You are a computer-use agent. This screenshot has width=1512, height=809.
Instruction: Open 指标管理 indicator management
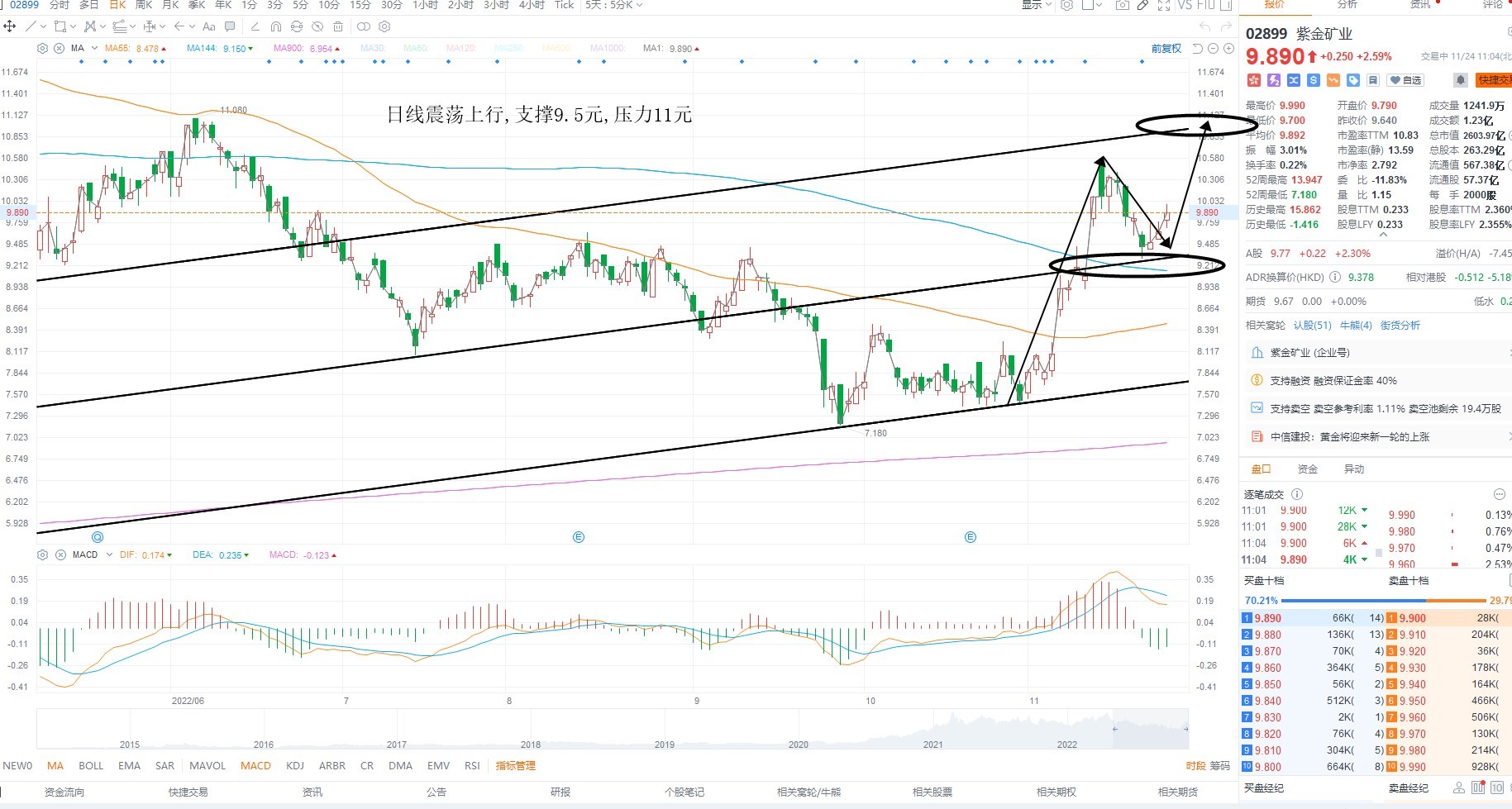[515, 766]
